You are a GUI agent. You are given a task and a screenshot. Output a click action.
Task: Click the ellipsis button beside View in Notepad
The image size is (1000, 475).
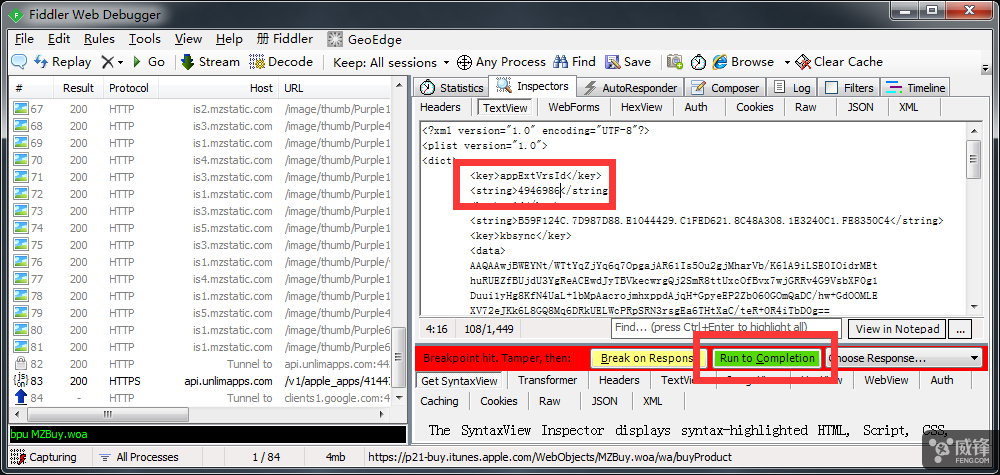(x=960, y=329)
